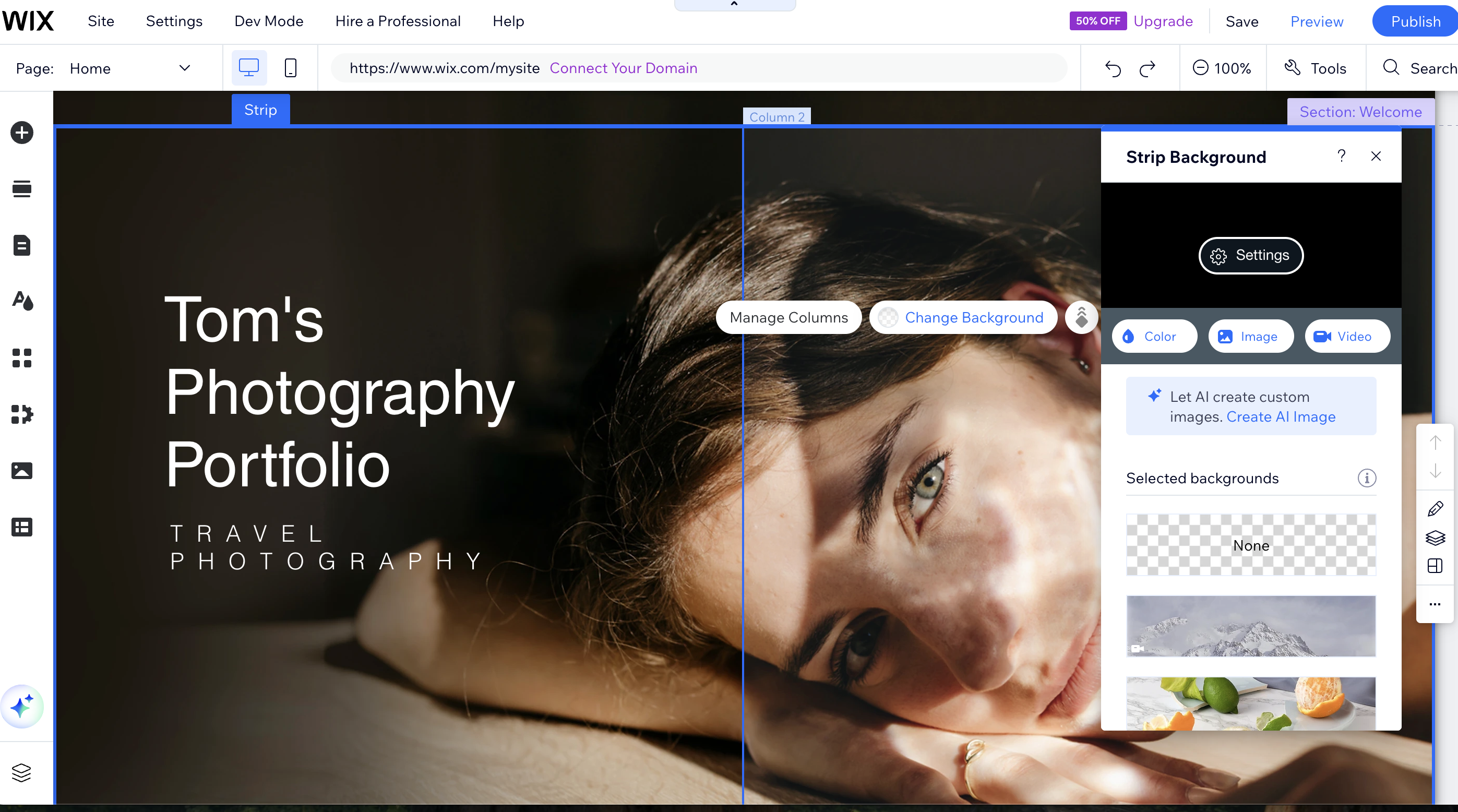Image resolution: width=1458 pixels, height=812 pixels.
Task: Open the Add Elements panel
Action: [21, 133]
